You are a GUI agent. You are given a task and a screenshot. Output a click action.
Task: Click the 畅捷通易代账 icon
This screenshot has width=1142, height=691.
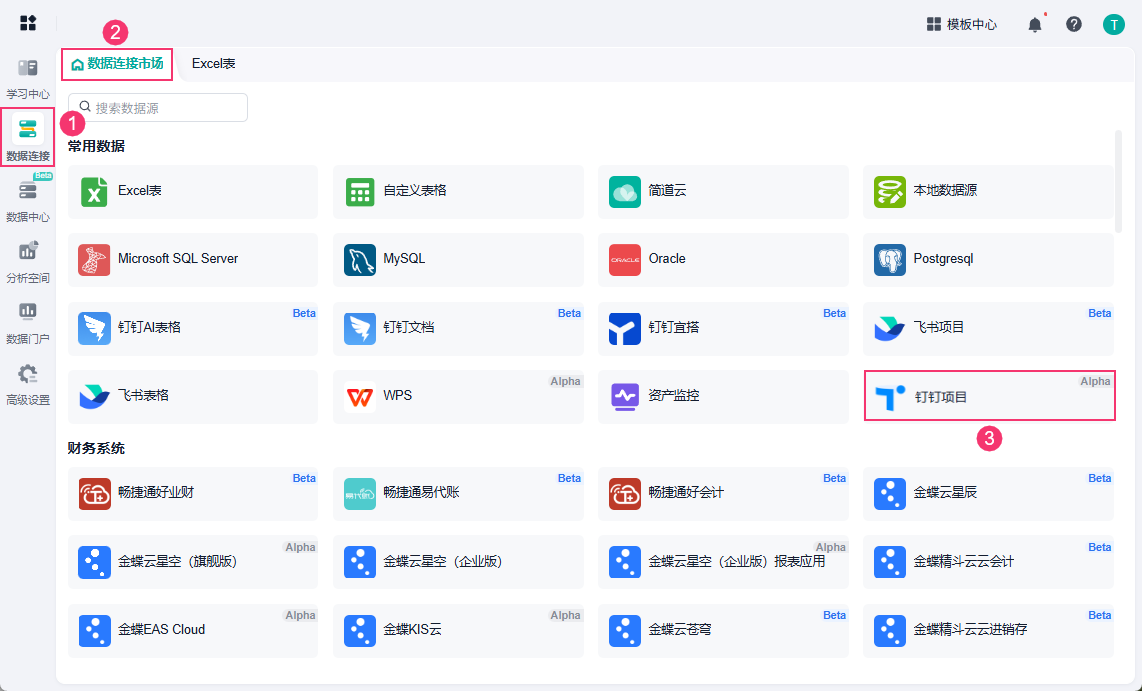coord(360,494)
